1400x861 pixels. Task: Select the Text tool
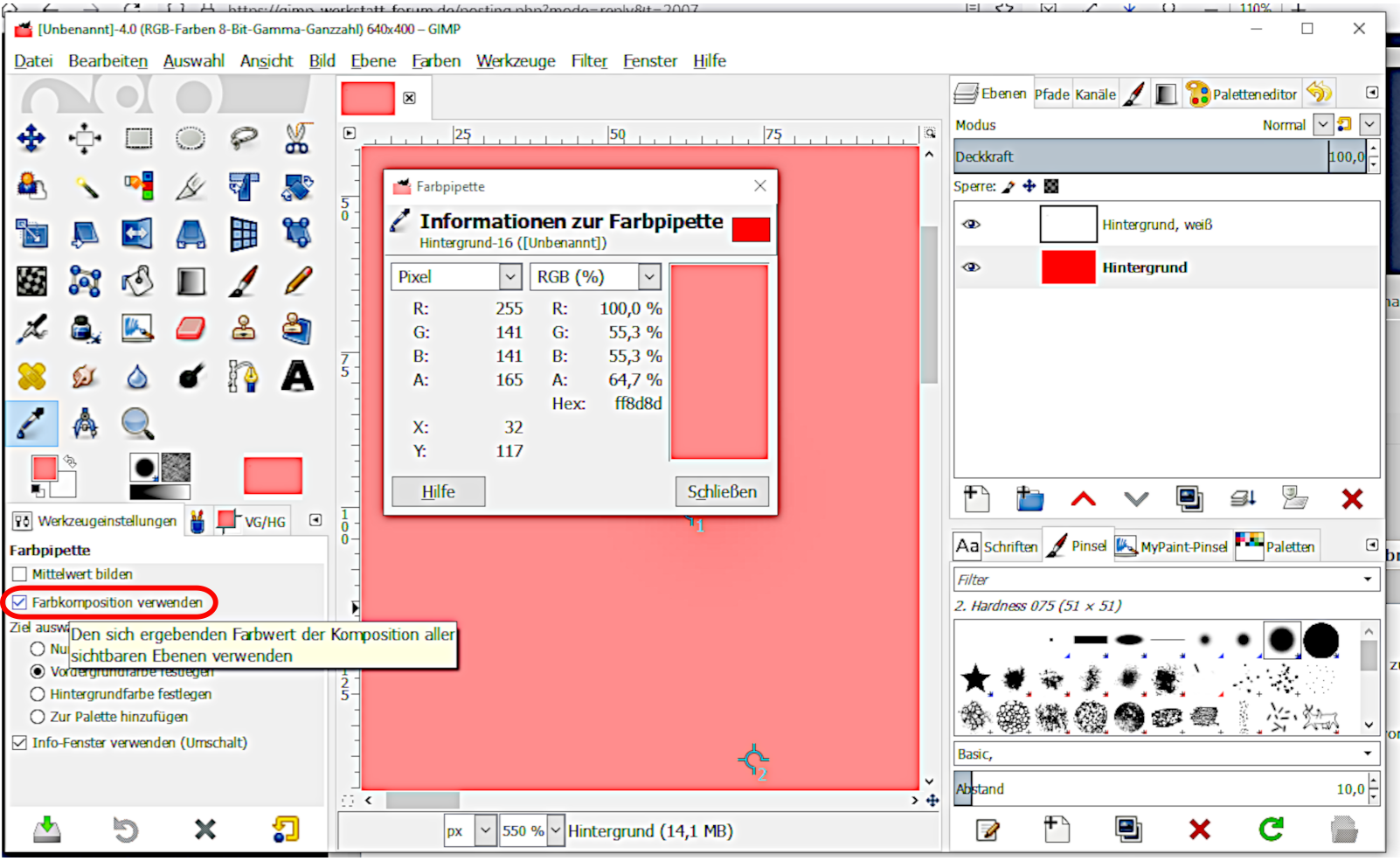click(297, 377)
